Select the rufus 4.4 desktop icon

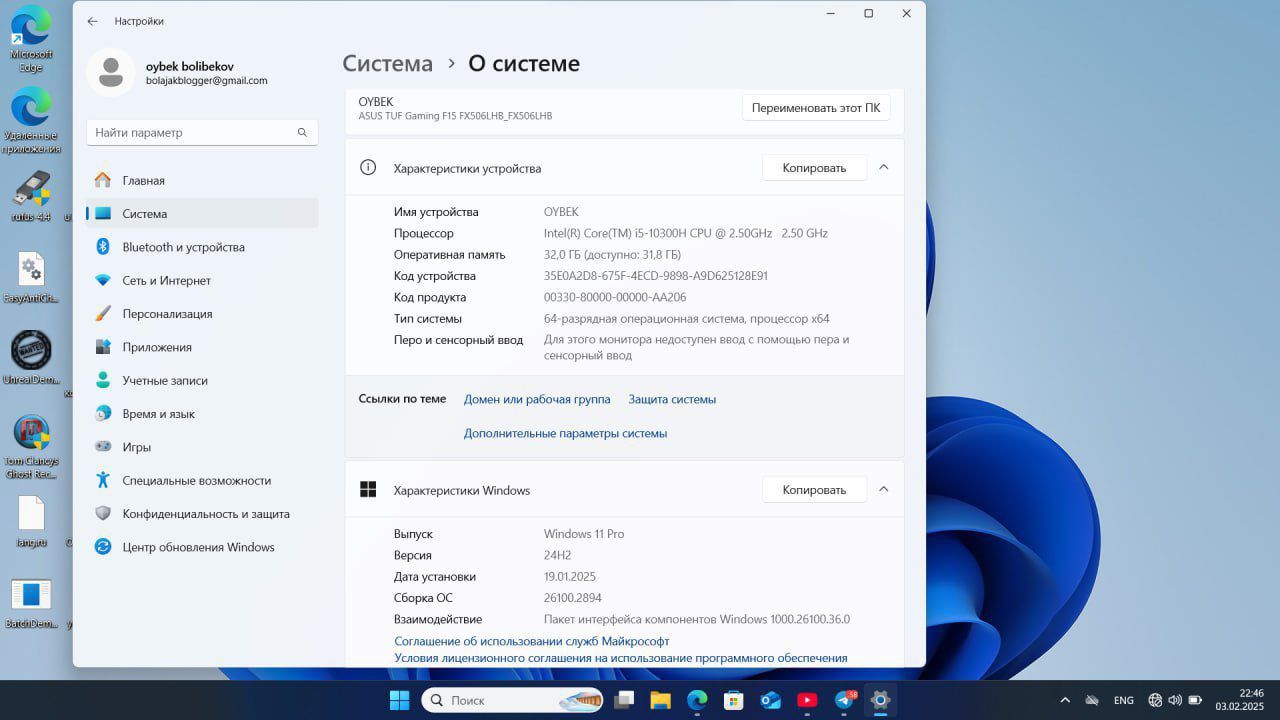[x=31, y=195]
